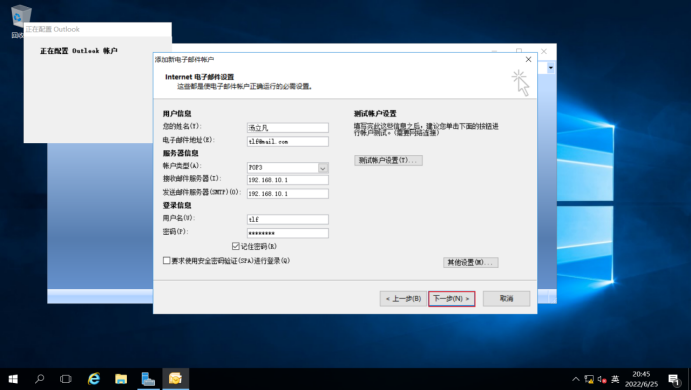Click 测试帐户设置(T) test button
This screenshot has width=691, height=390.
tap(388, 160)
